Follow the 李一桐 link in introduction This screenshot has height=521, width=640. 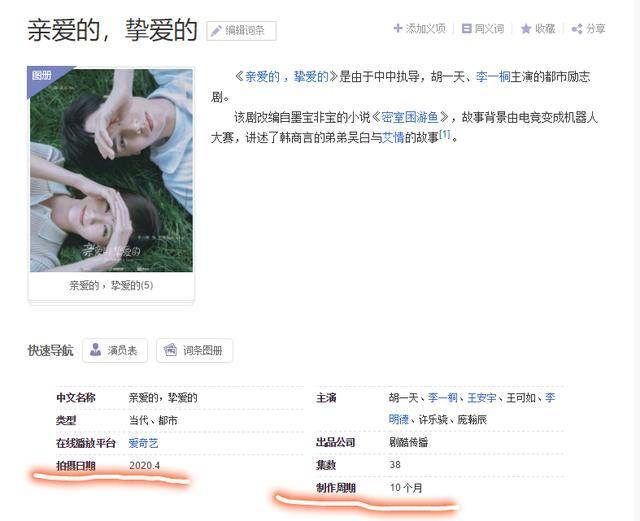pyautogui.click(x=493, y=76)
